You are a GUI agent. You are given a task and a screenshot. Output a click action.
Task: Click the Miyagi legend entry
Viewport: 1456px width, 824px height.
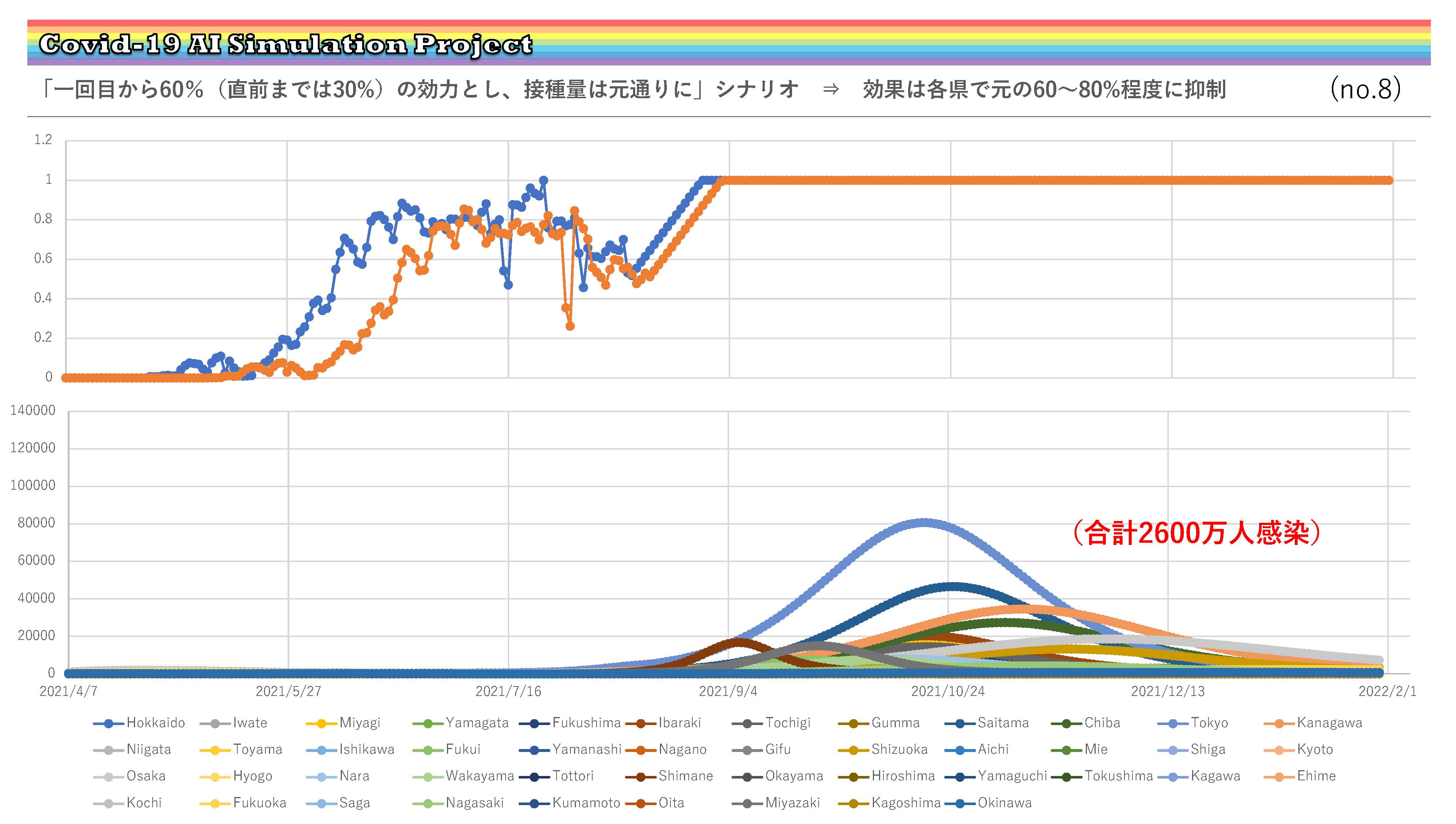click(x=343, y=723)
